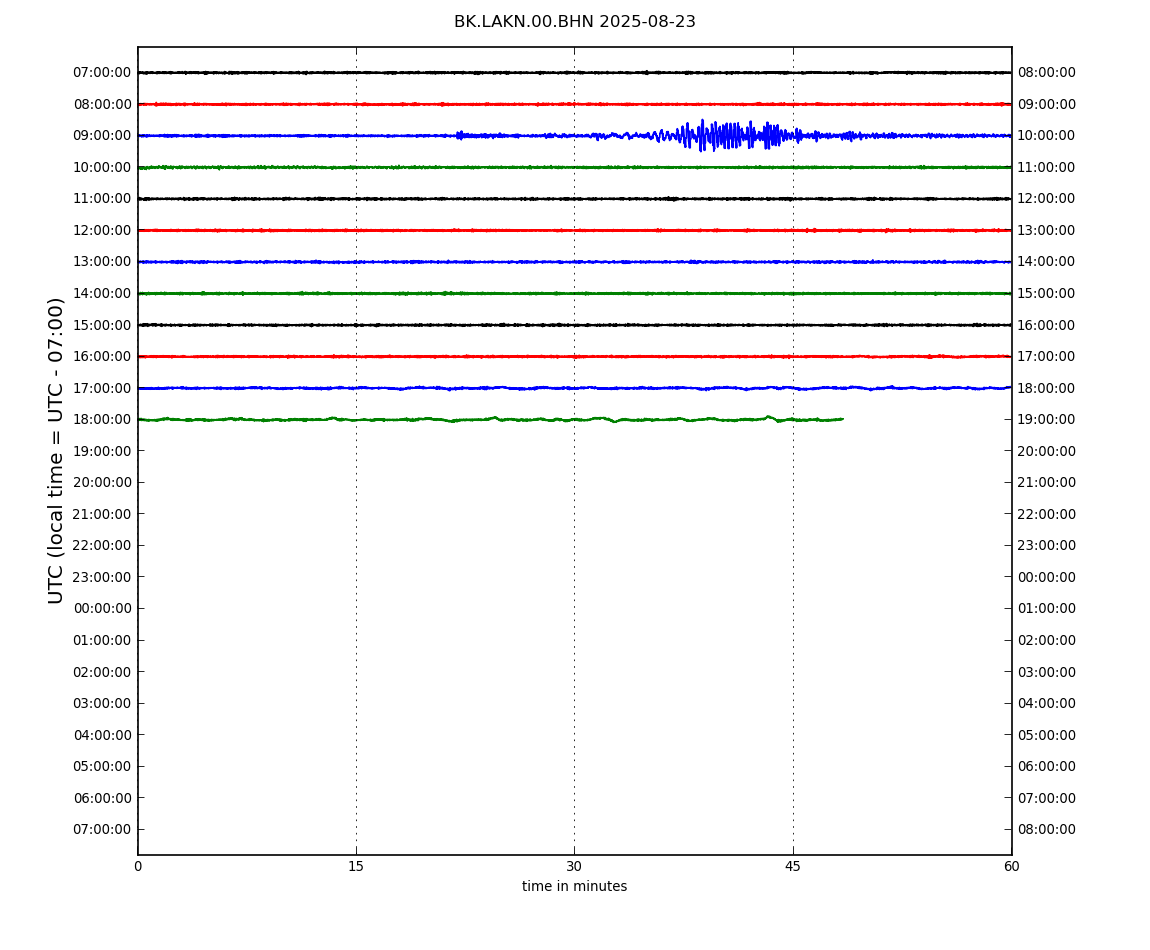Click the 03:00:00 local time label on the right axis

point(1047,672)
